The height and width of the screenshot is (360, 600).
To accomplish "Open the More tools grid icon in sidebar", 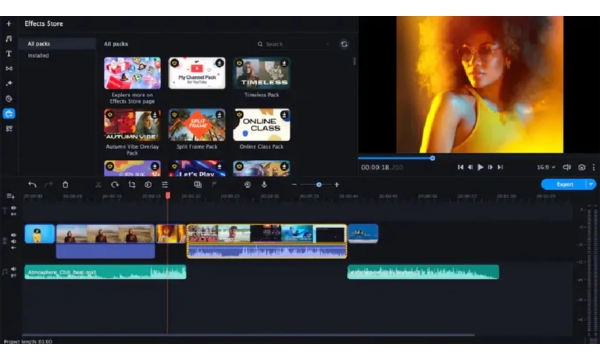I will pos(9,129).
